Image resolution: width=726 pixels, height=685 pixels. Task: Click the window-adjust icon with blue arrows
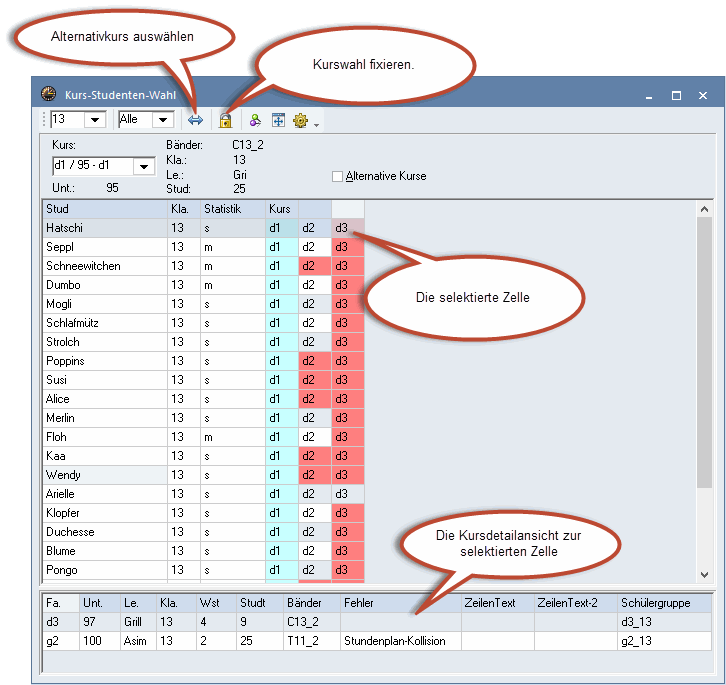278,120
